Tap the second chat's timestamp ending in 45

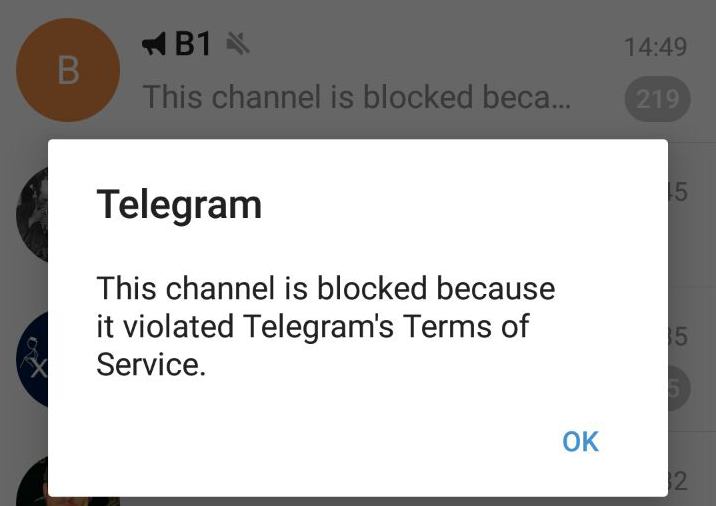(678, 191)
